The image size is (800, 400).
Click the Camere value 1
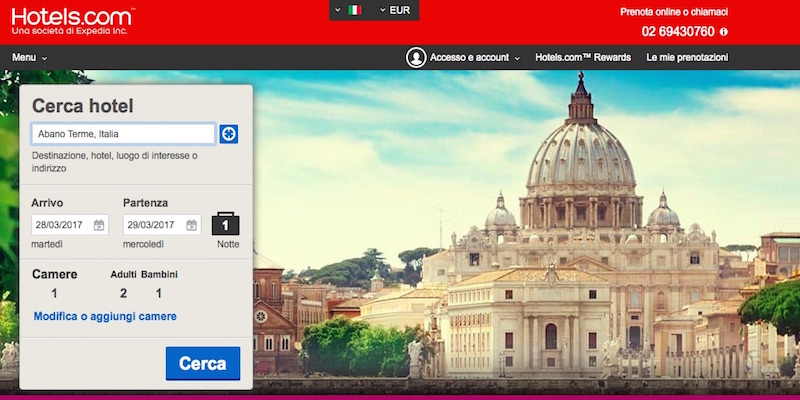click(54, 293)
